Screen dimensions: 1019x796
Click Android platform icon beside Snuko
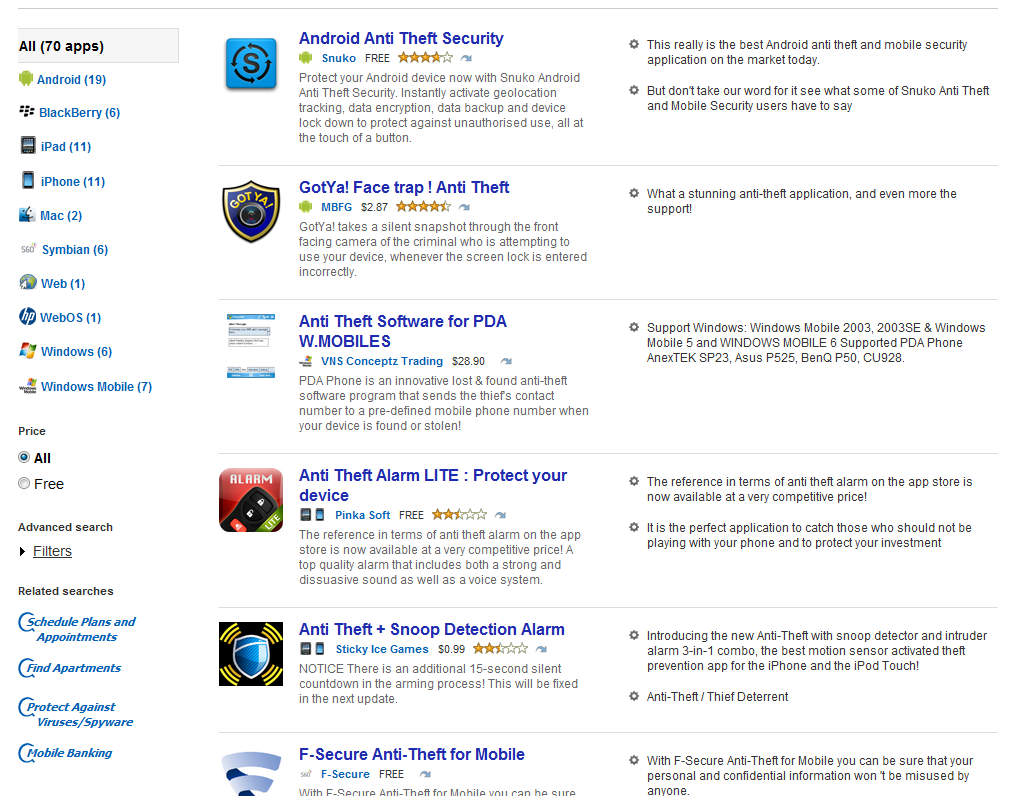point(305,58)
